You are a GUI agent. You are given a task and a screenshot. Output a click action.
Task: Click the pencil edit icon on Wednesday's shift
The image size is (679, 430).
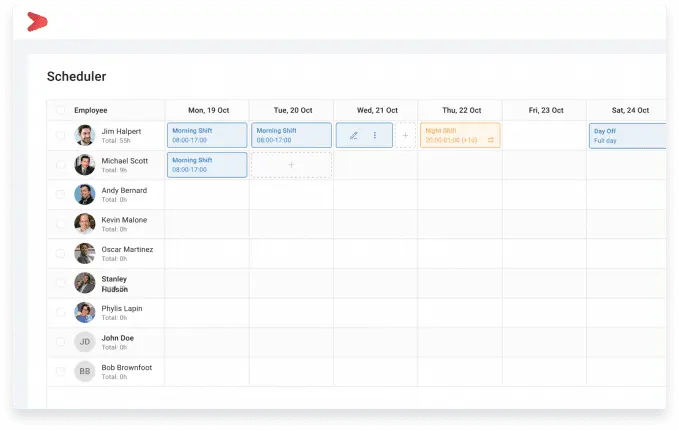point(354,136)
